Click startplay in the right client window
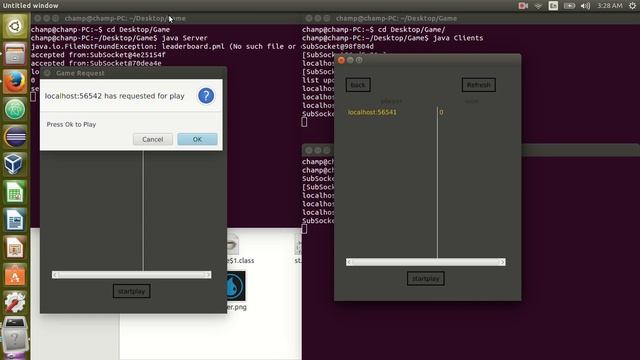 pyautogui.click(x=426, y=279)
